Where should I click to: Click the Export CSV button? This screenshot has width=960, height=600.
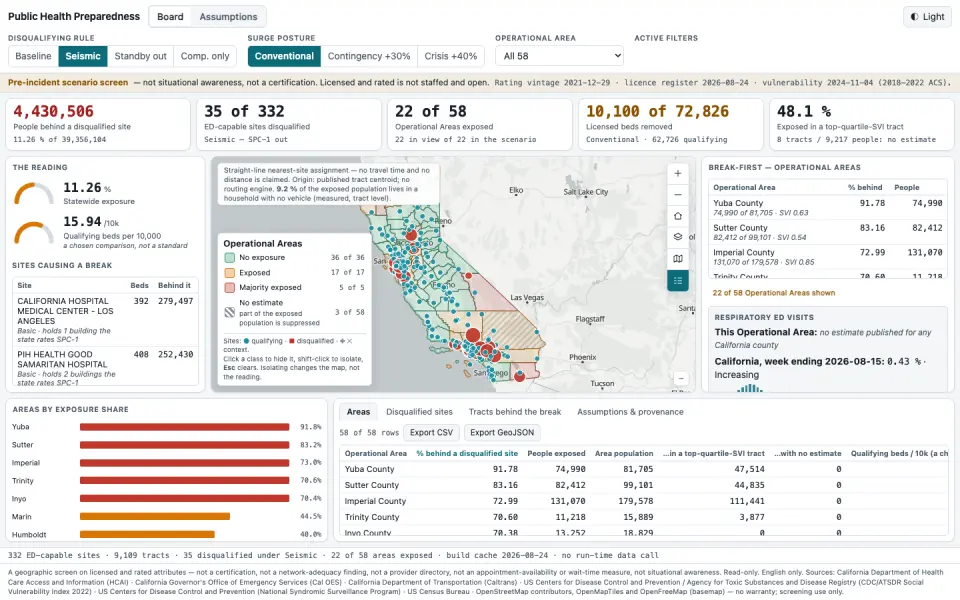[x=431, y=432]
